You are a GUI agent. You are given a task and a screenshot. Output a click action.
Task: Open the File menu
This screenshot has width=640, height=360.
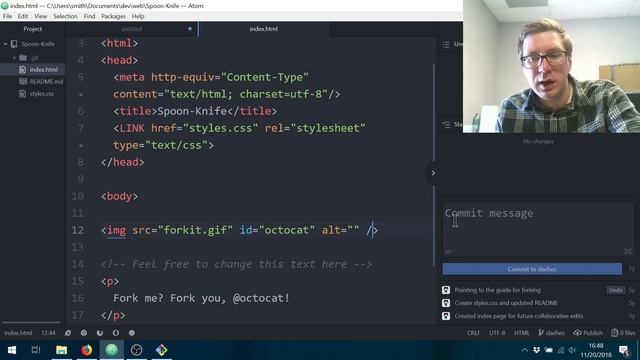point(7,16)
